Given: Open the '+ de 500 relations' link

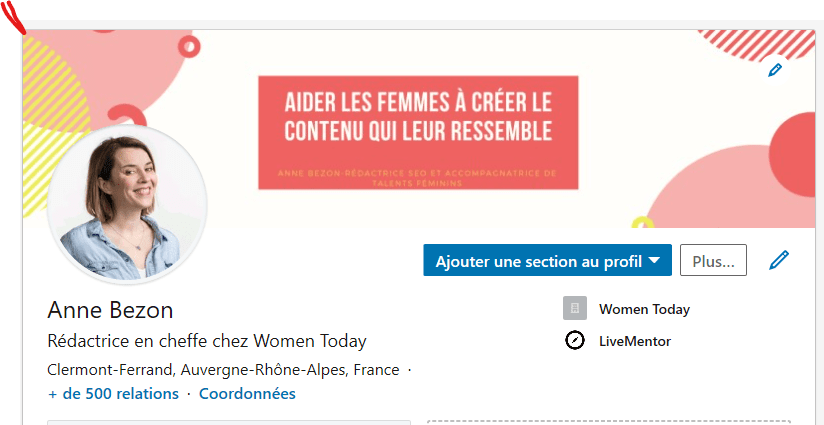Looking at the screenshot, I should point(113,393).
